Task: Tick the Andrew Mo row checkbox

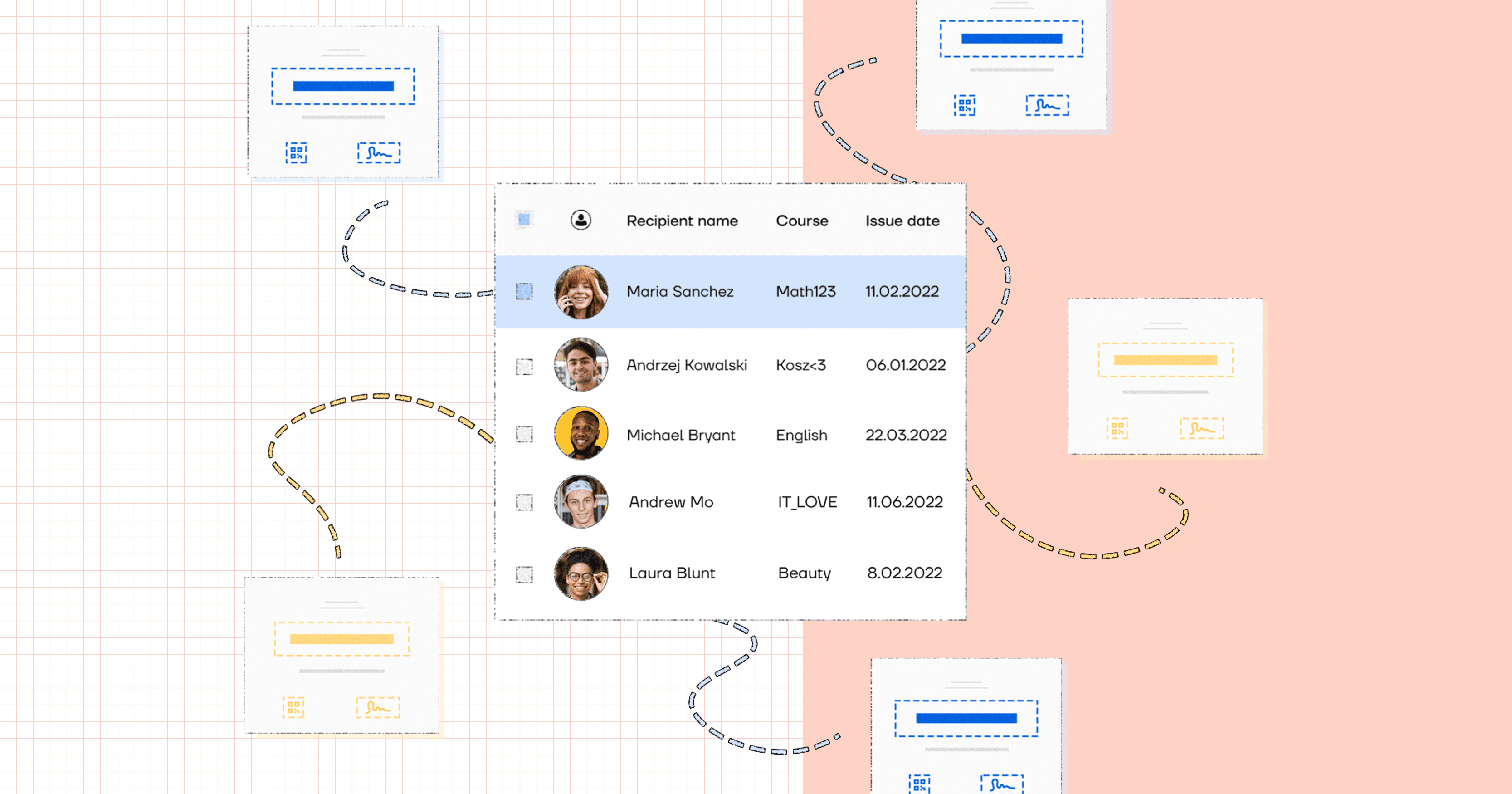Action: (x=524, y=502)
